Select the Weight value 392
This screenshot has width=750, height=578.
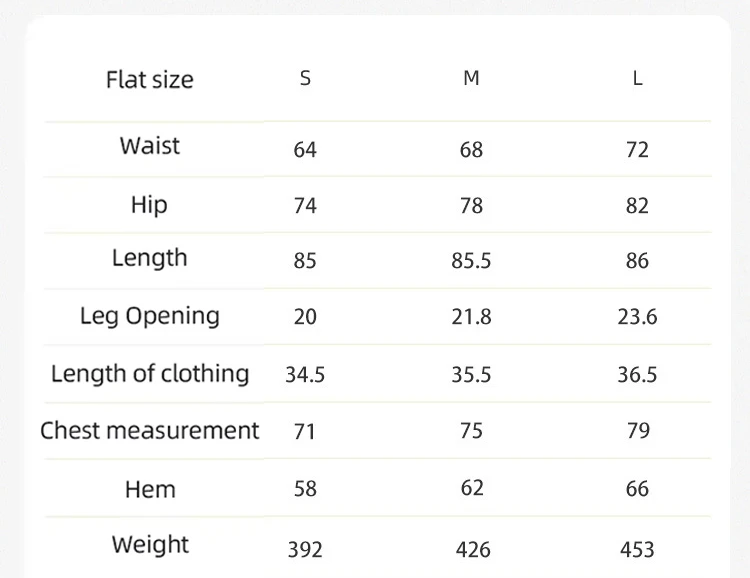click(305, 550)
